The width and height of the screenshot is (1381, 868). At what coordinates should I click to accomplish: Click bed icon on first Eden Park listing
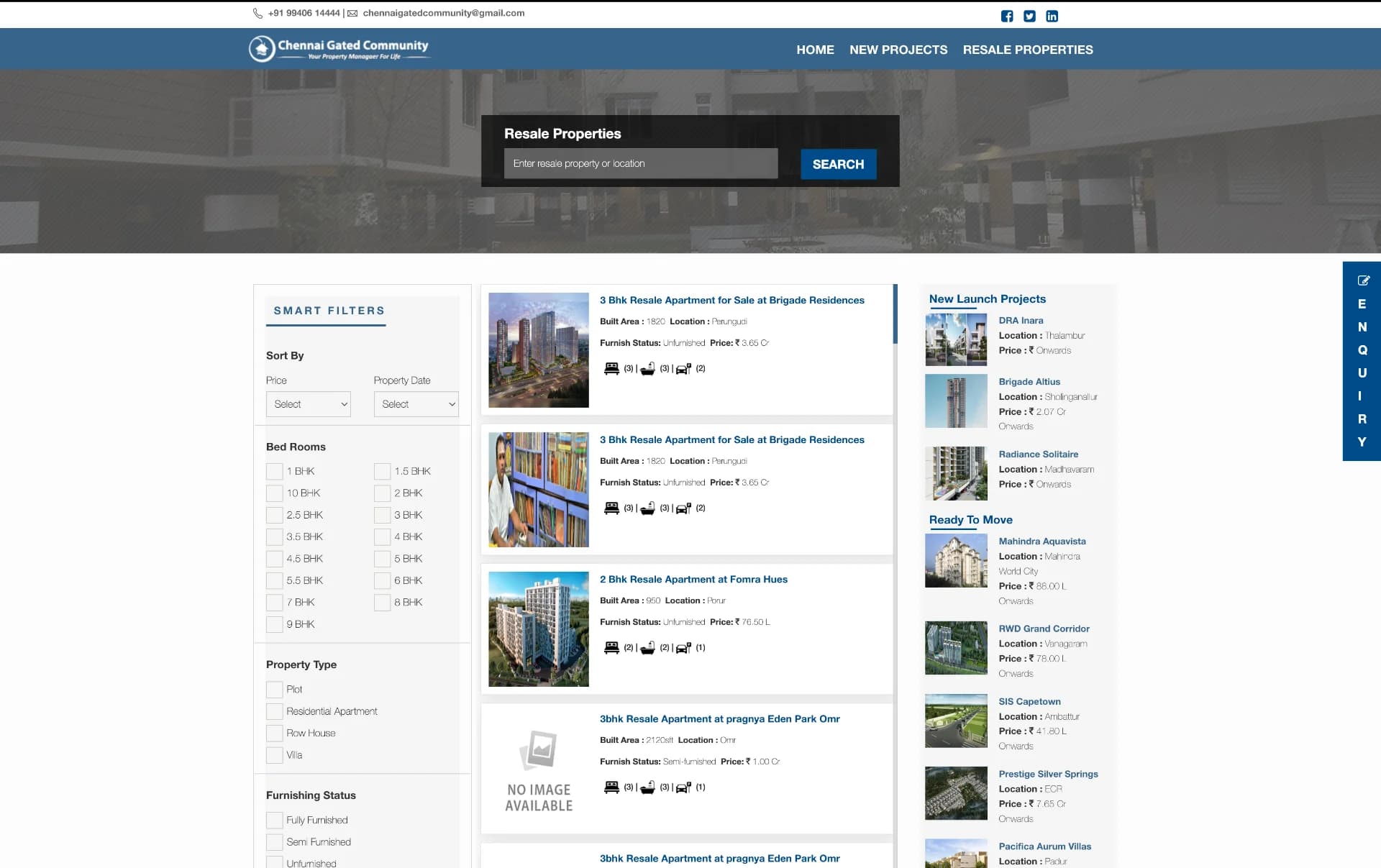[611, 787]
